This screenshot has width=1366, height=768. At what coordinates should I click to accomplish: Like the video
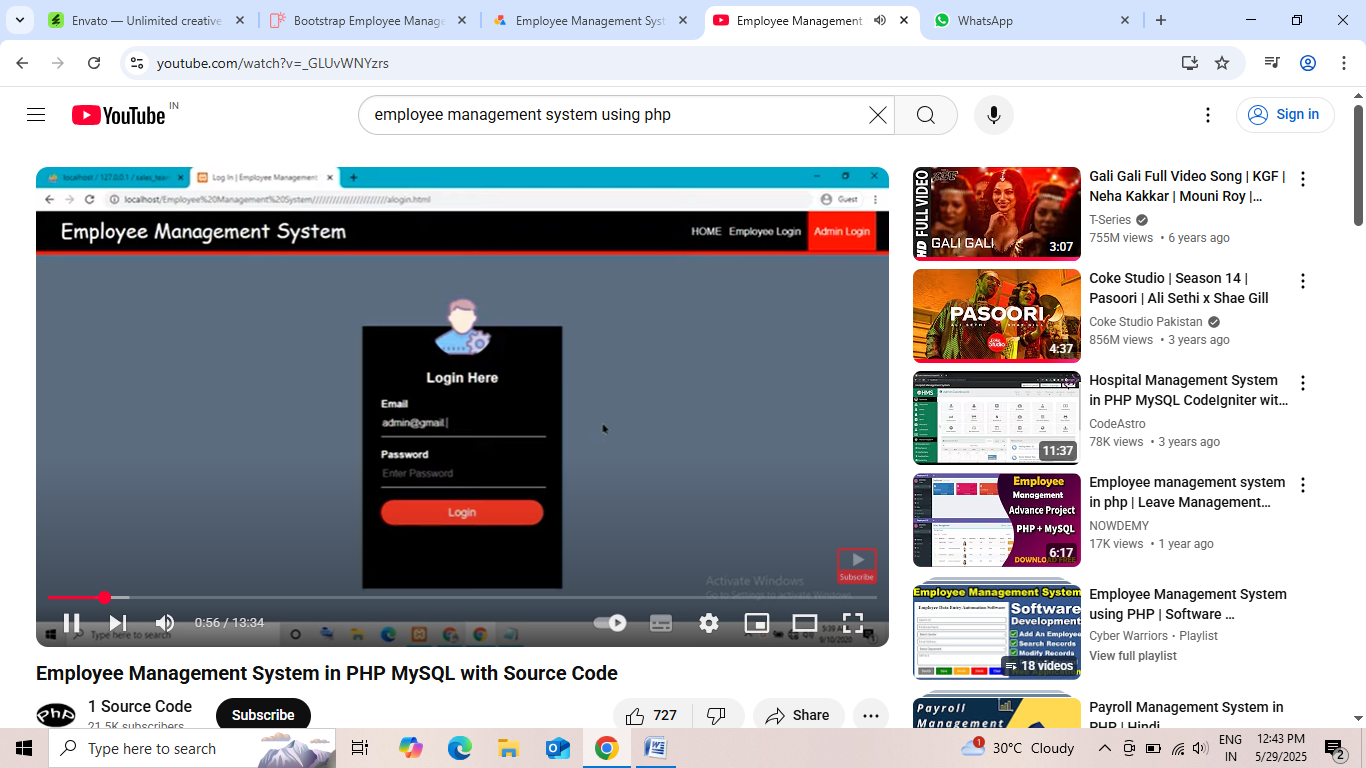(x=650, y=715)
